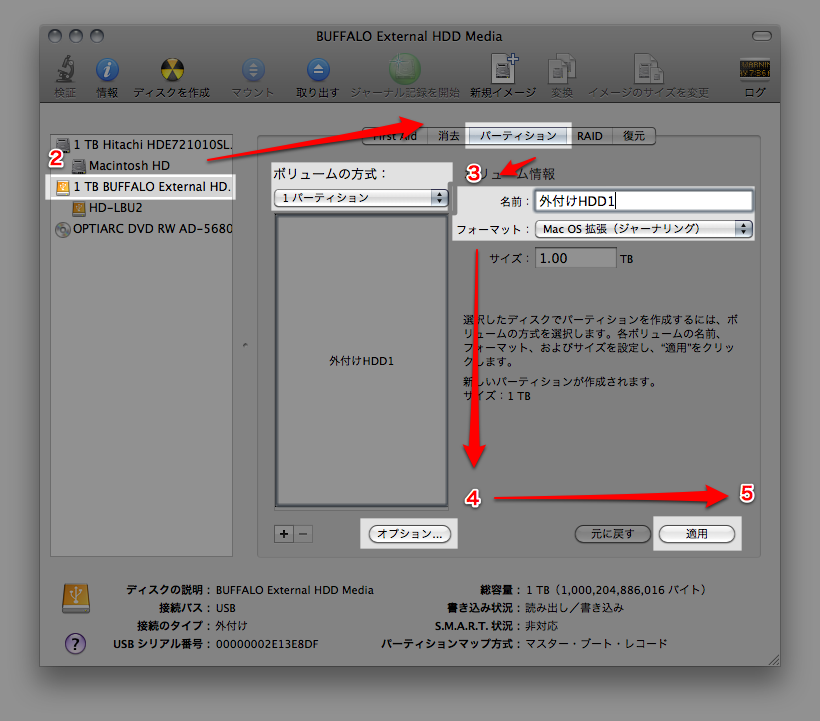Image resolution: width=820 pixels, height=721 pixels.
Task: Select HD-LBU2 volume
Action: (x=142, y=208)
